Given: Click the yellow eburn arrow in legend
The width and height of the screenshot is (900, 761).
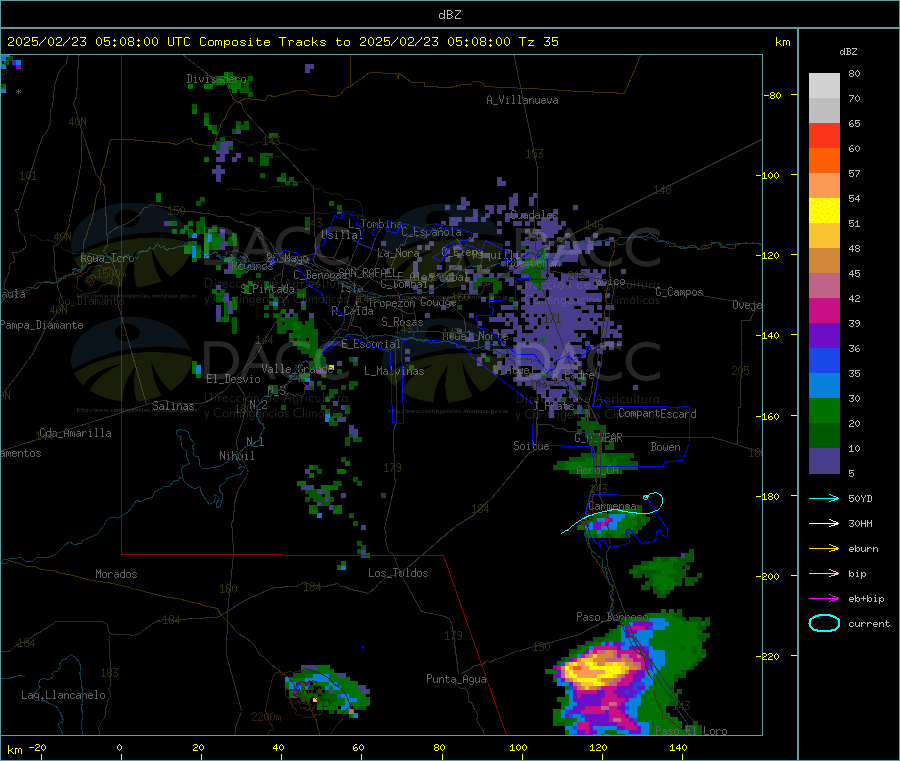Looking at the screenshot, I should [x=824, y=548].
